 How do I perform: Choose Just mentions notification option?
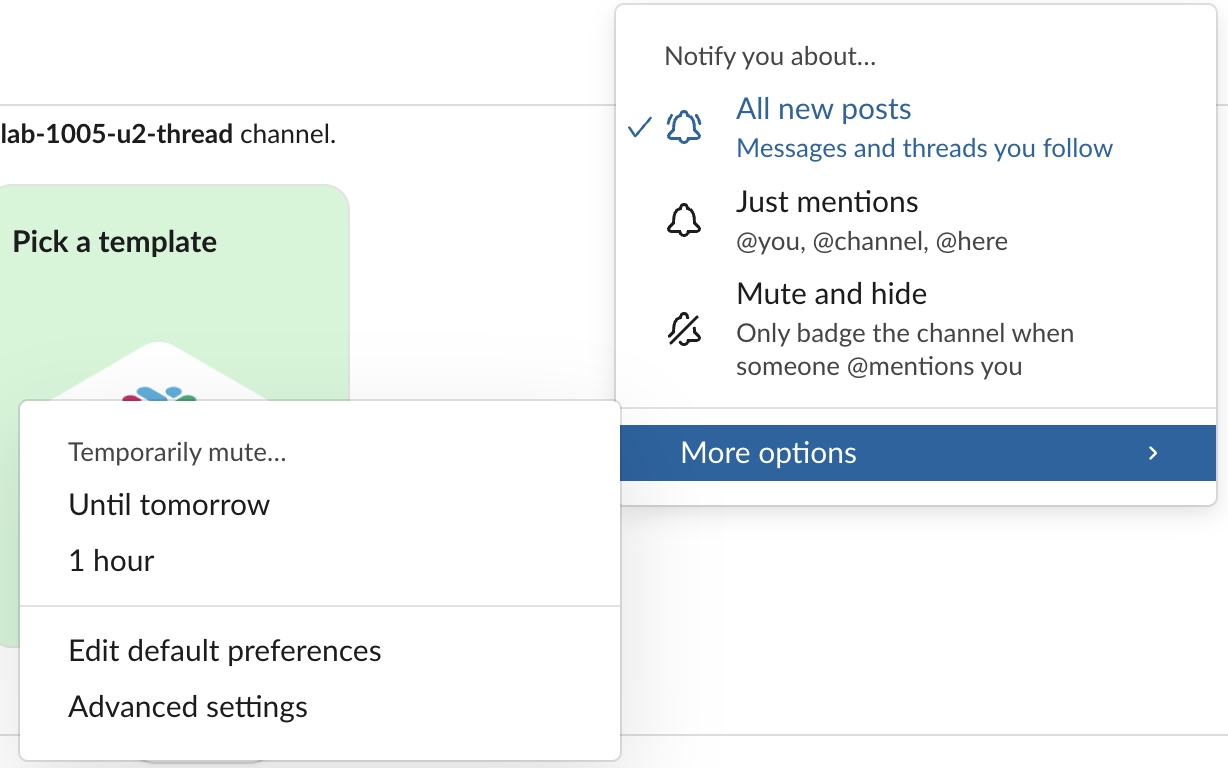(x=916, y=221)
